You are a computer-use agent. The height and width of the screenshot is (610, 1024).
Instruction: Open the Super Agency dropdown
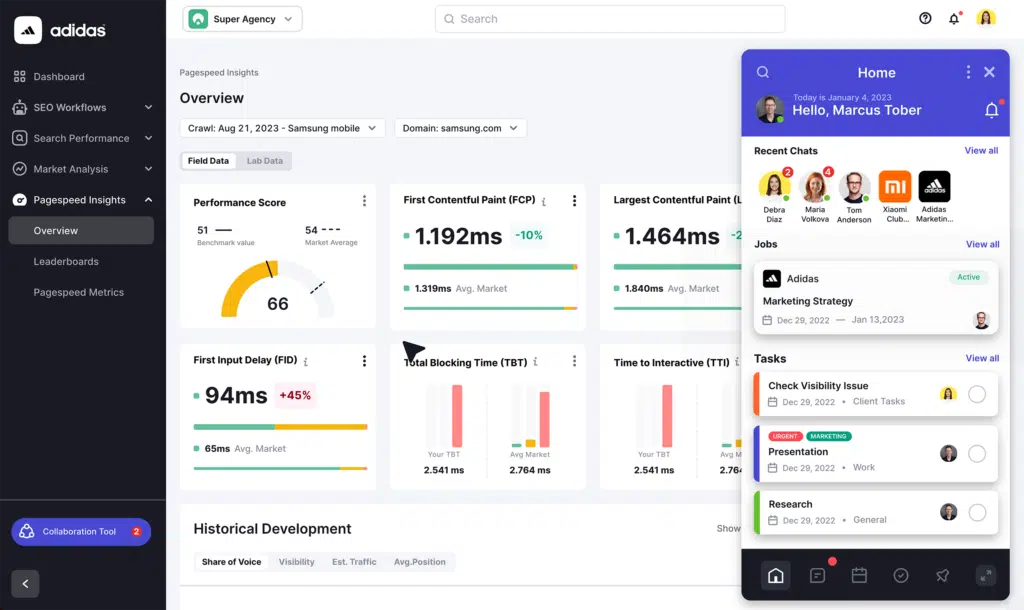pyautogui.click(x=243, y=19)
